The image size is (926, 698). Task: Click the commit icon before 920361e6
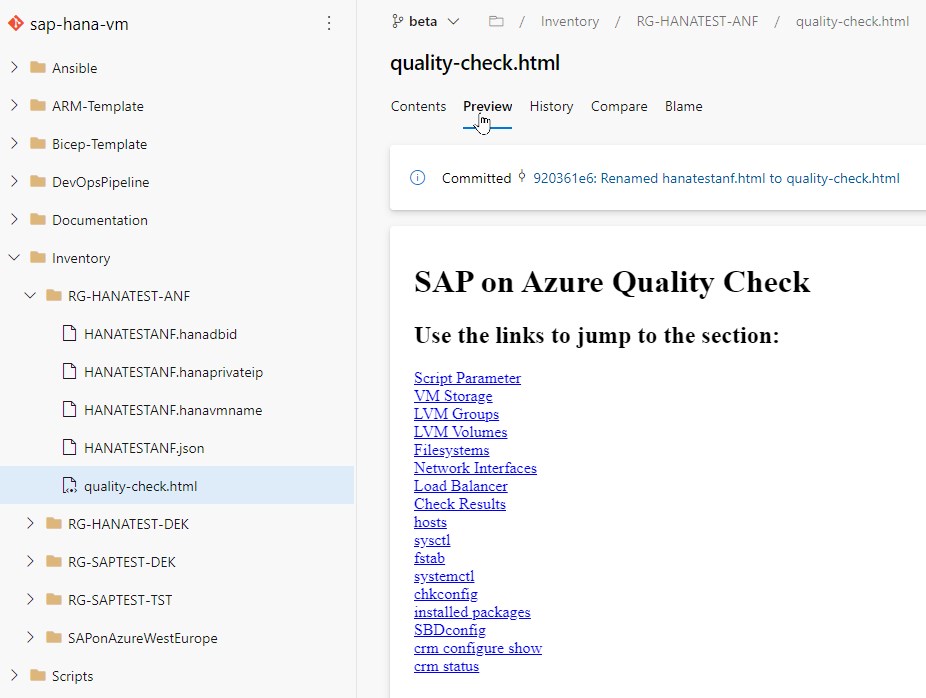[522, 176]
